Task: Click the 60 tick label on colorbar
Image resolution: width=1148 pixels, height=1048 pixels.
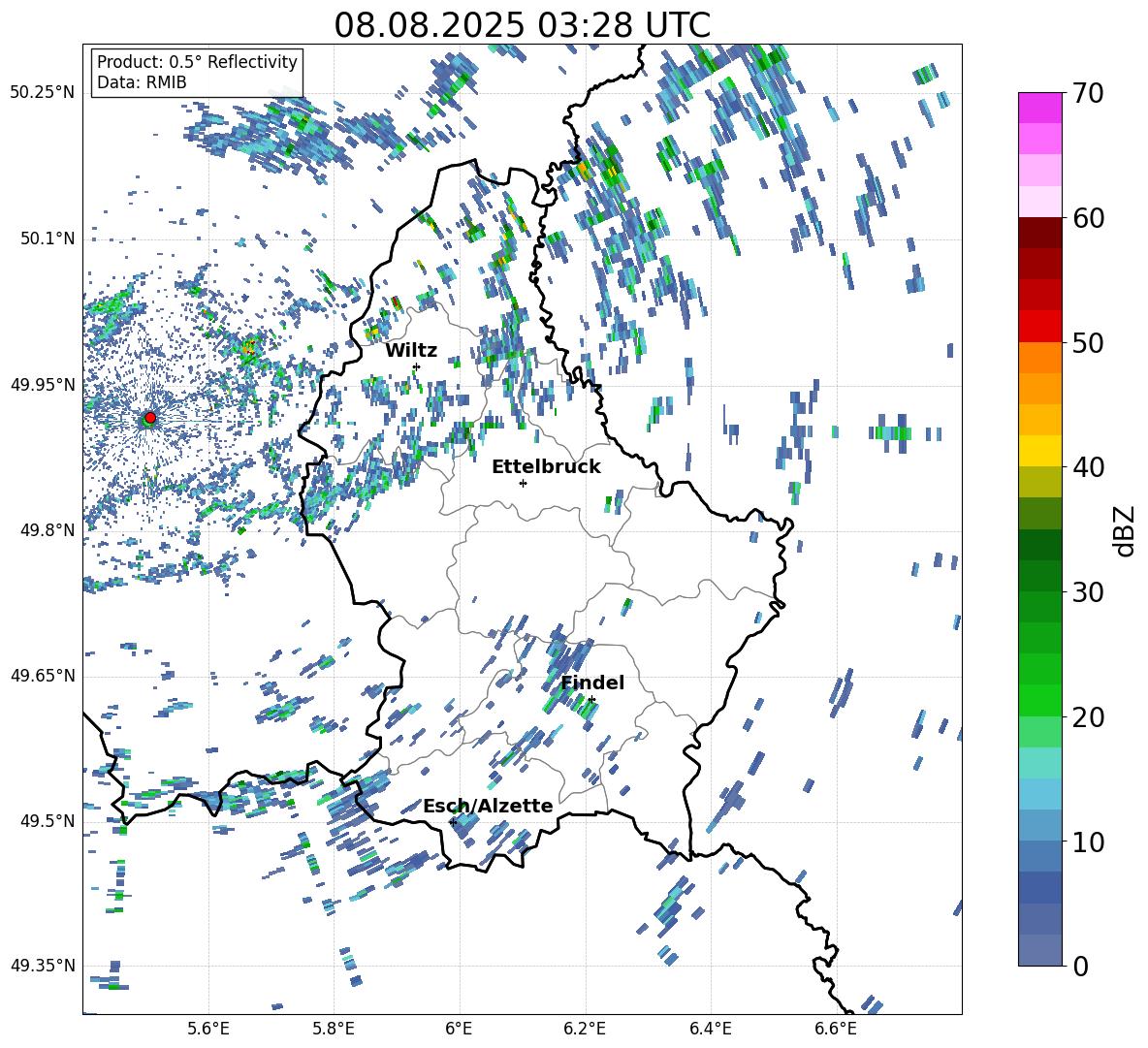Action: click(x=1088, y=218)
